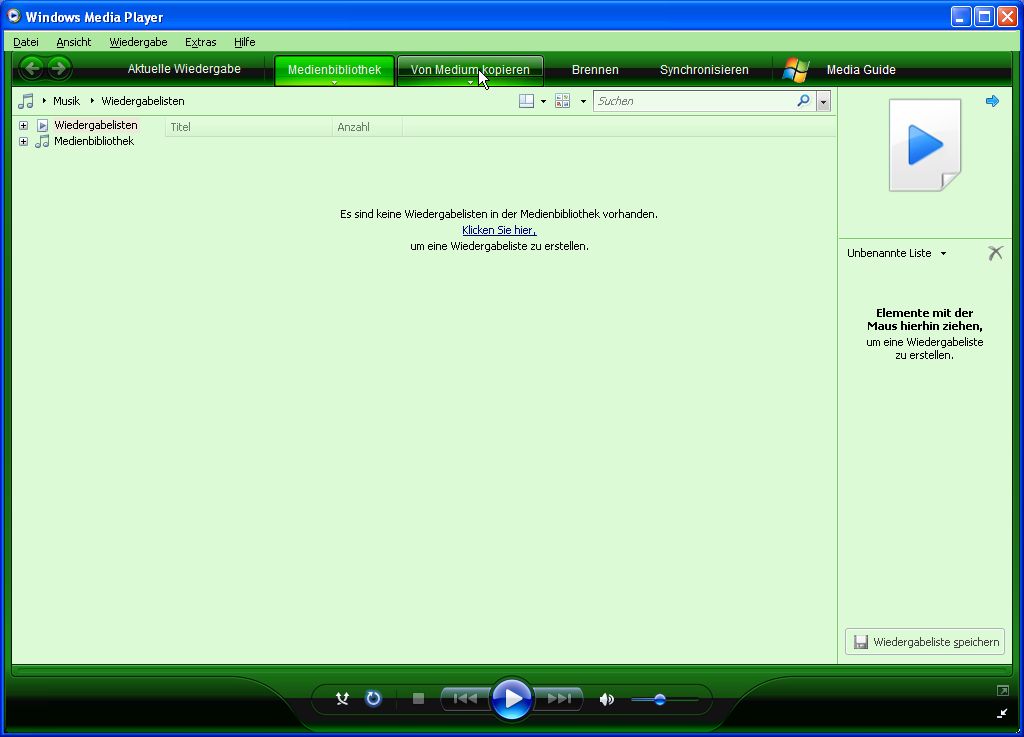Screen dimensions: 1024x737
Task: Click the Windows Media Player title icon
Action: click(14, 16)
